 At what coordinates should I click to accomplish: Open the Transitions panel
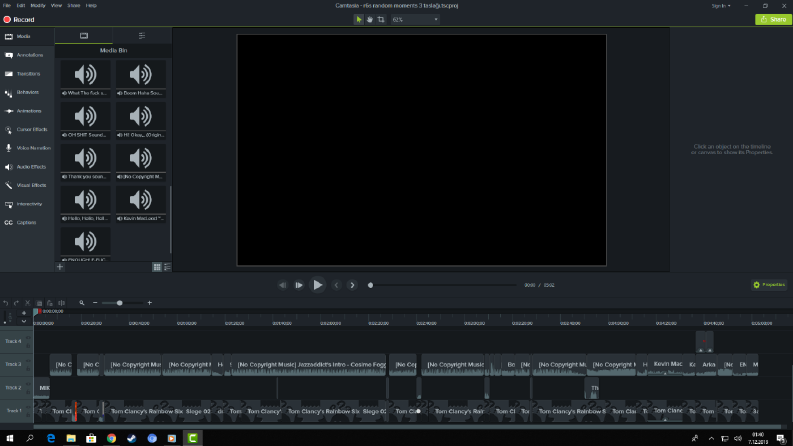pyautogui.click(x=27, y=74)
